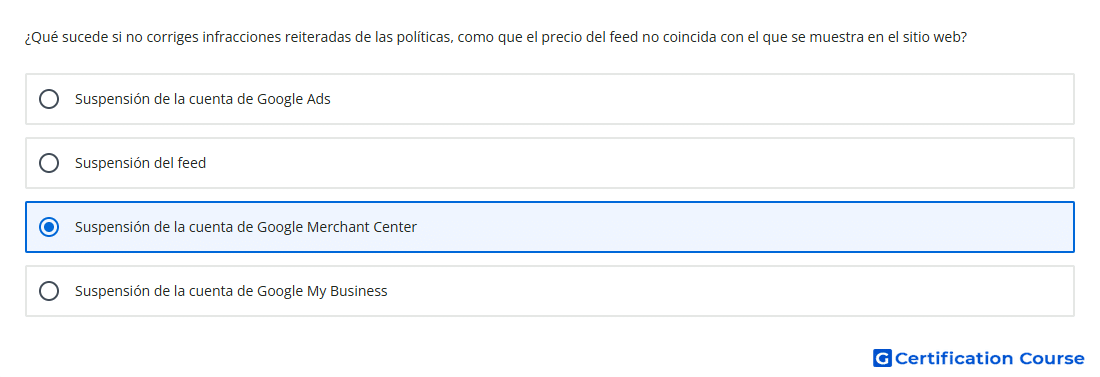Pick the Google My Business radio button
This screenshot has width=1100, height=377.
(49, 291)
